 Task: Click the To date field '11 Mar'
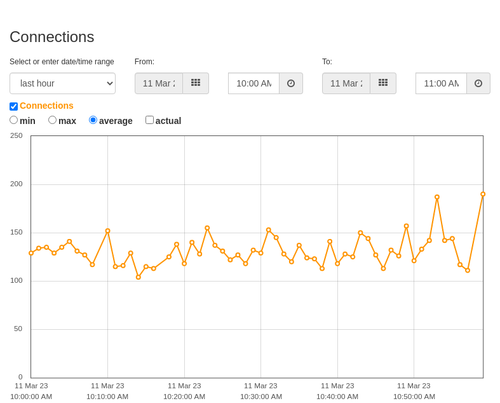pyautogui.click(x=346, y=83)
